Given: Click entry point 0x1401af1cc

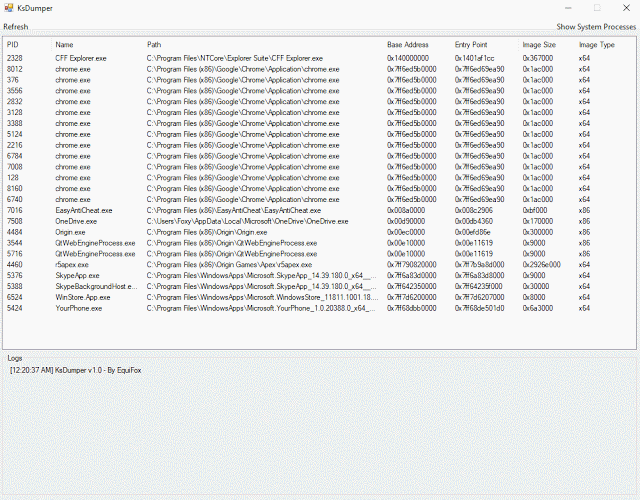Looking at the screenshot, I should [x=474, y=58].
